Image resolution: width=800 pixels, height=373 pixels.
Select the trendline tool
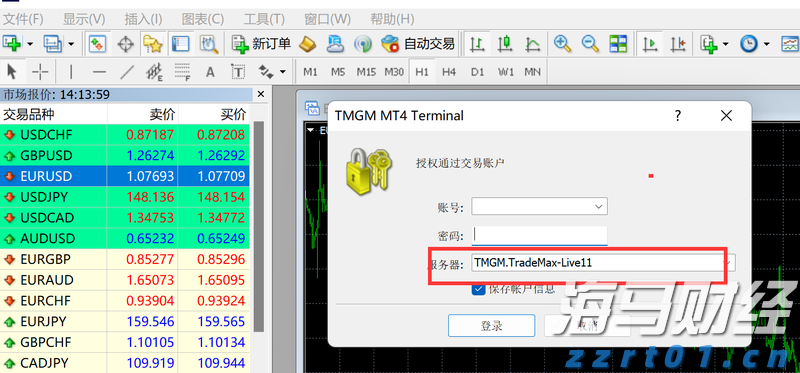point(127,72)
